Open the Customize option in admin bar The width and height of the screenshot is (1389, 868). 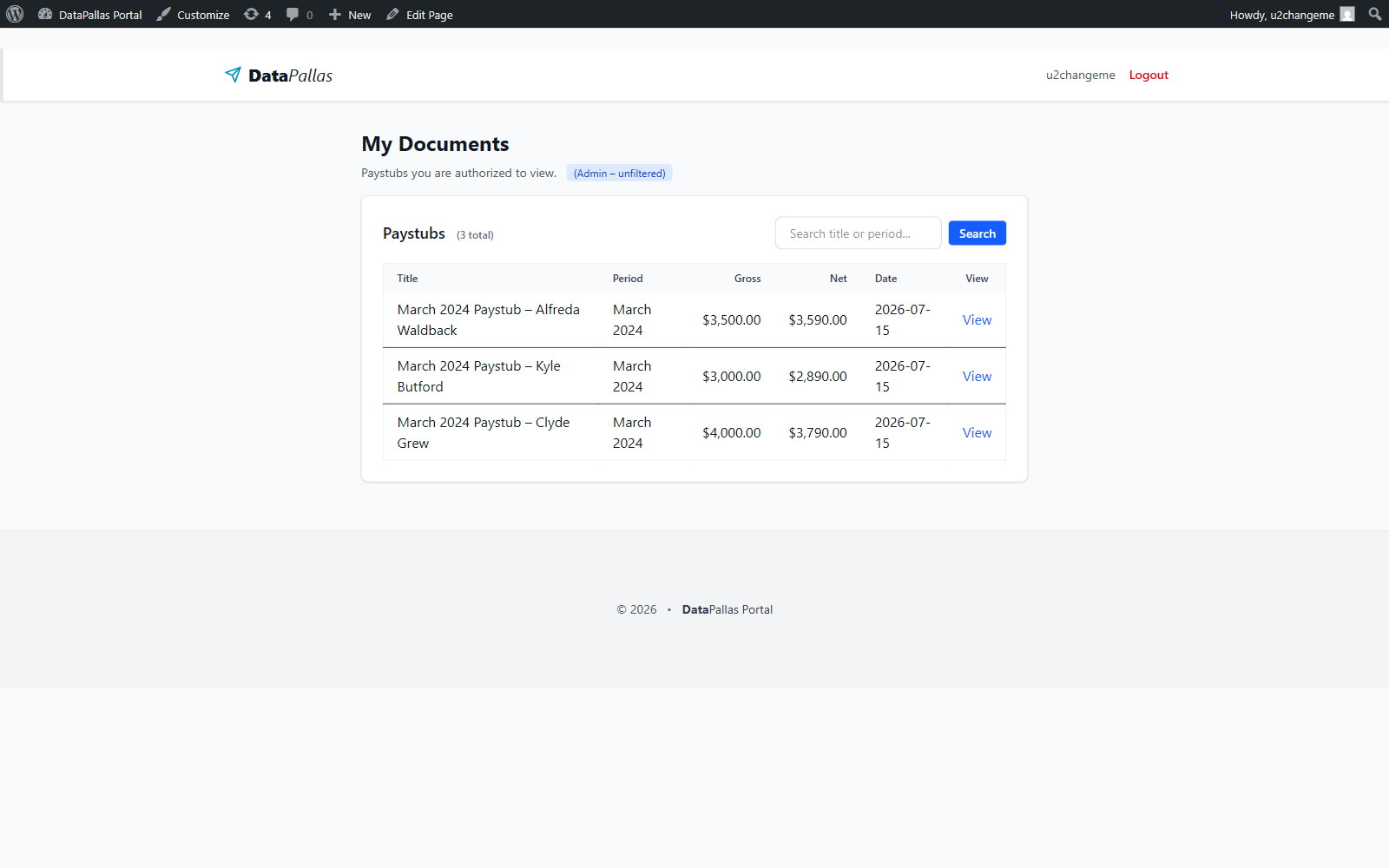point(193,14)
